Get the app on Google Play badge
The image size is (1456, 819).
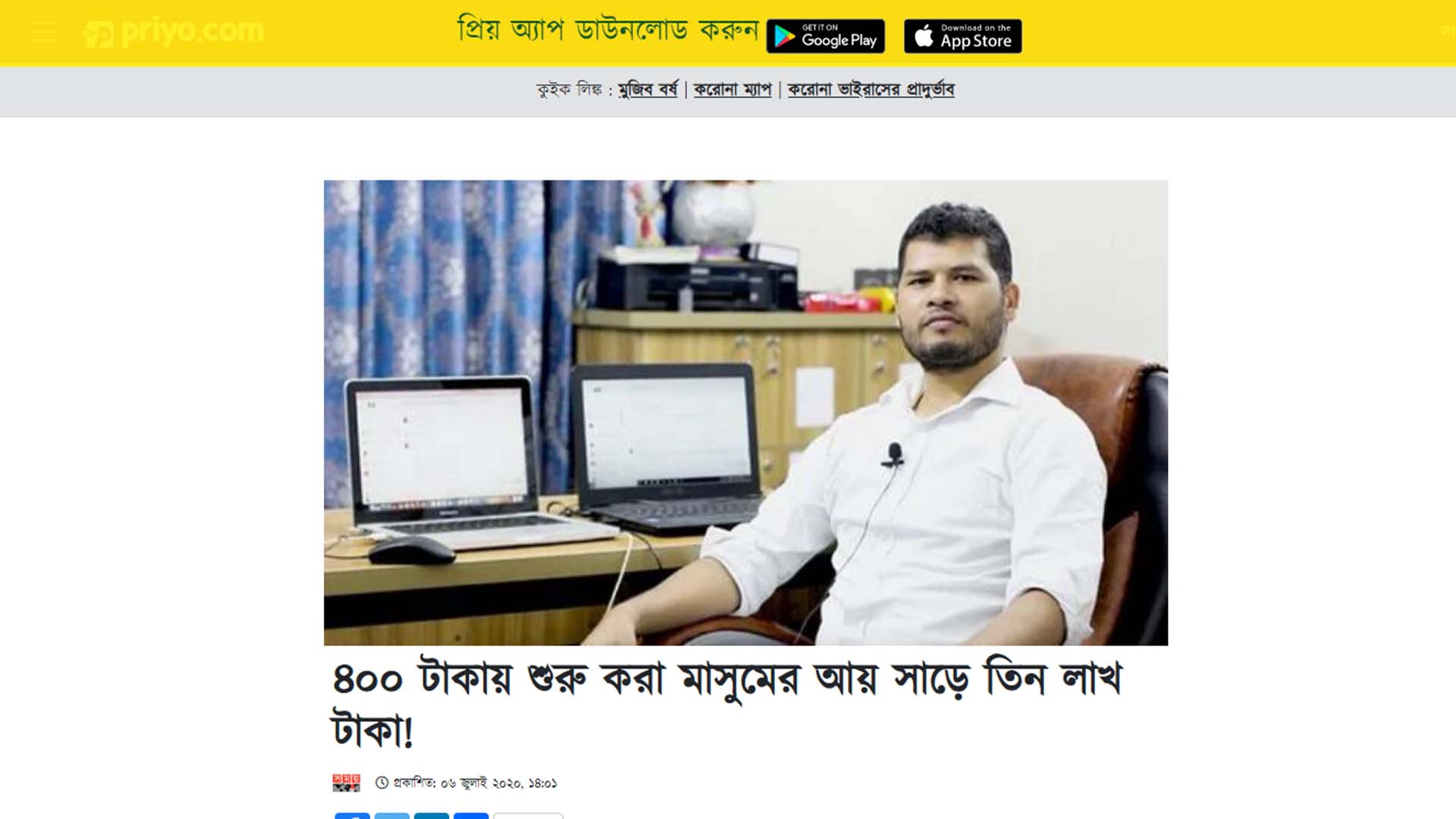[x=826, y=36]
